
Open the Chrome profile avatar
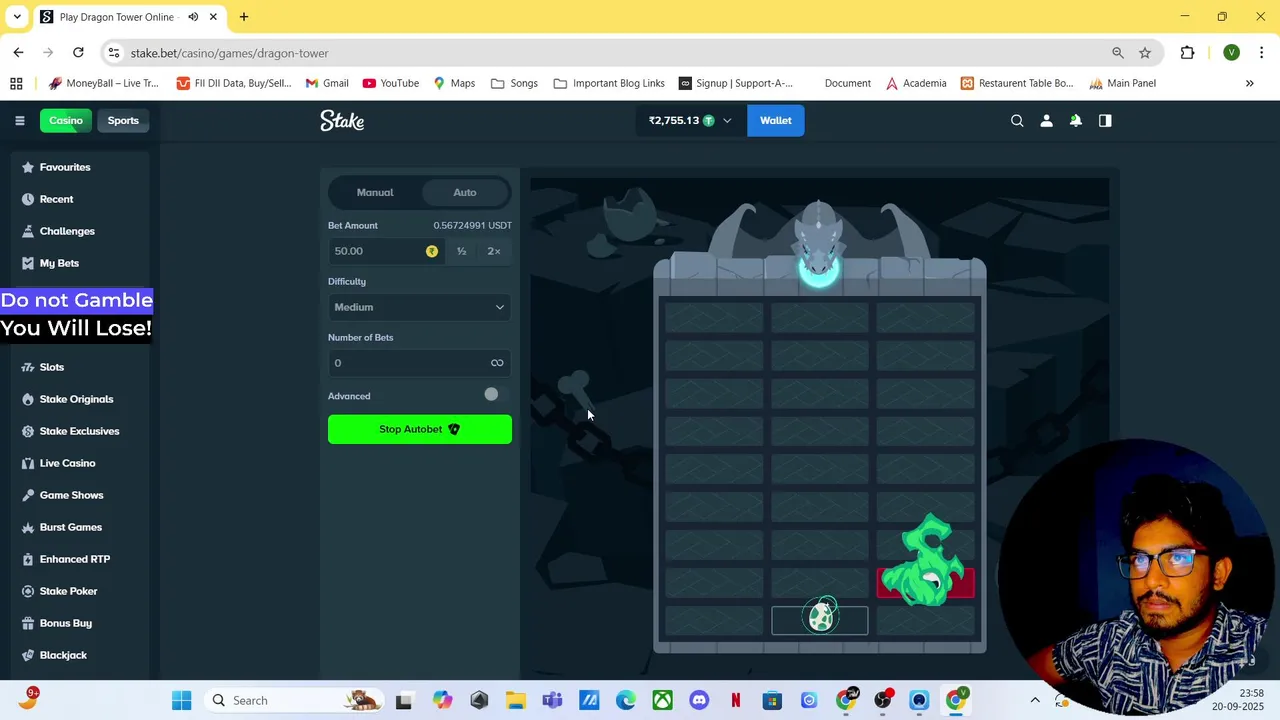click(1231, 53)
